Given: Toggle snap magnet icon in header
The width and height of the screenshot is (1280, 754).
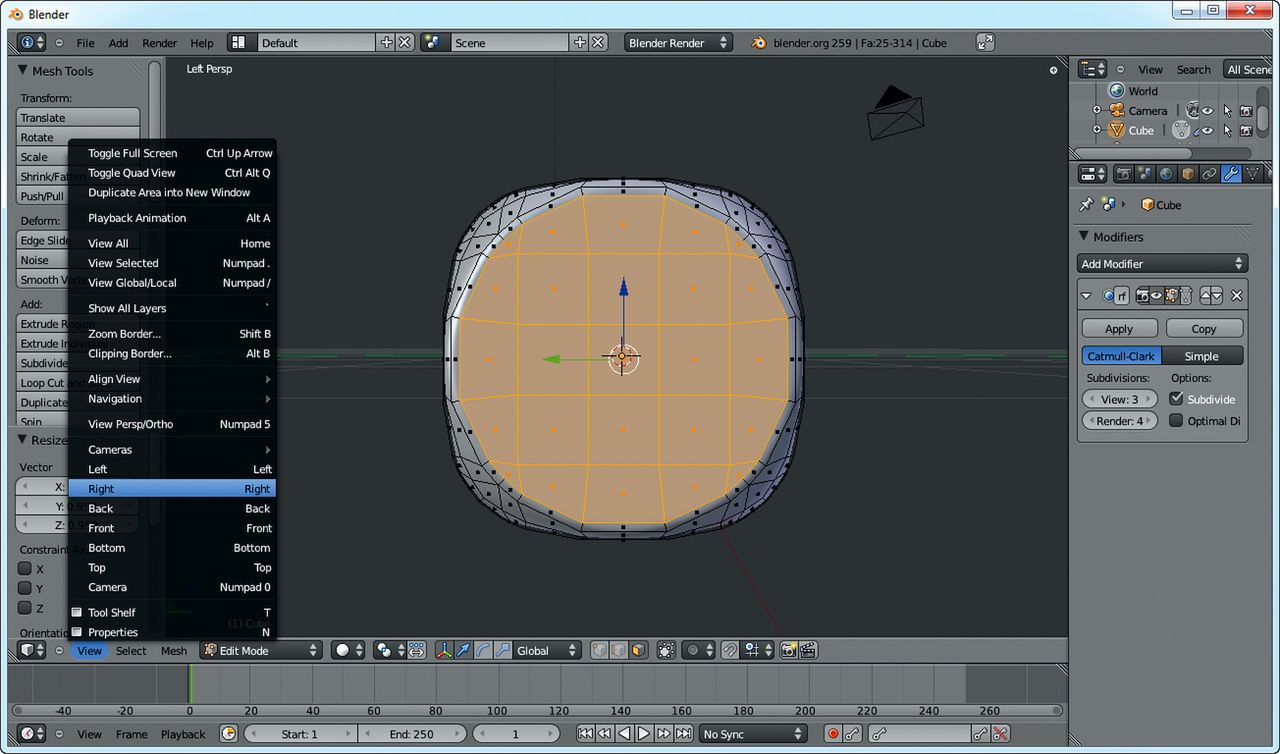Looking at the screenshot, I should pos(730,650).
